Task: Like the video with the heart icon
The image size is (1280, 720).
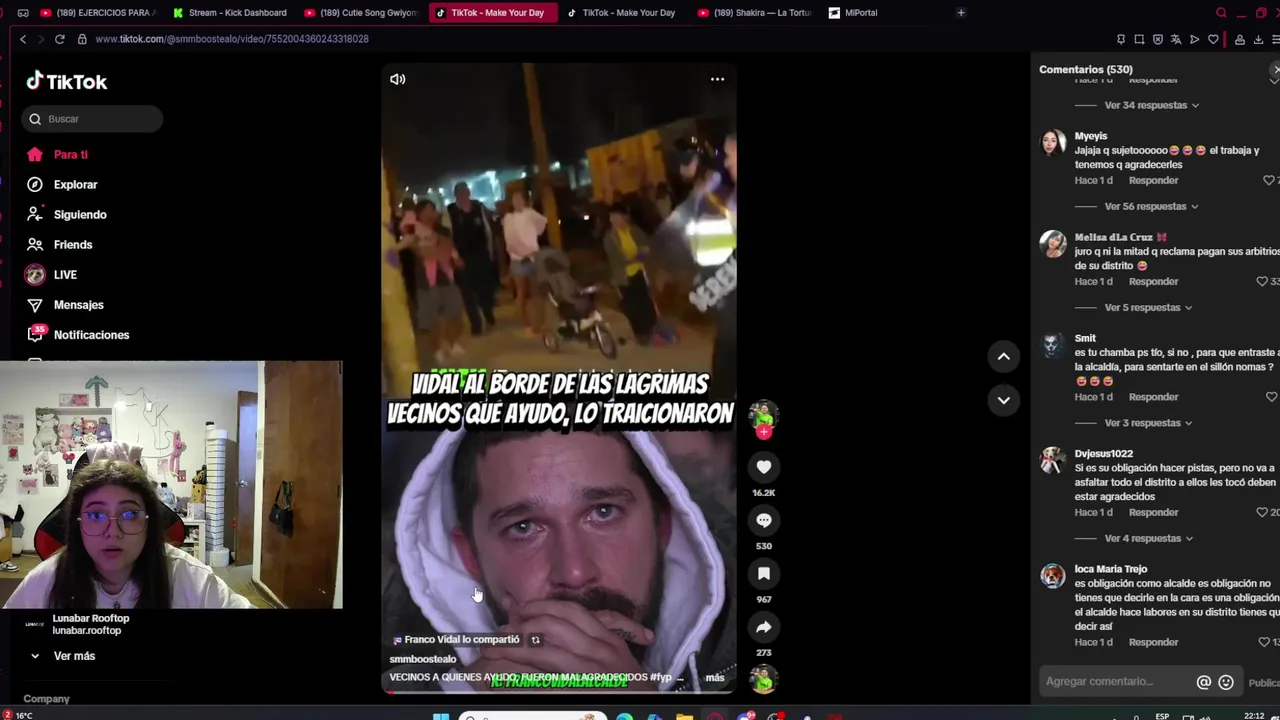Action: [764, 467]
